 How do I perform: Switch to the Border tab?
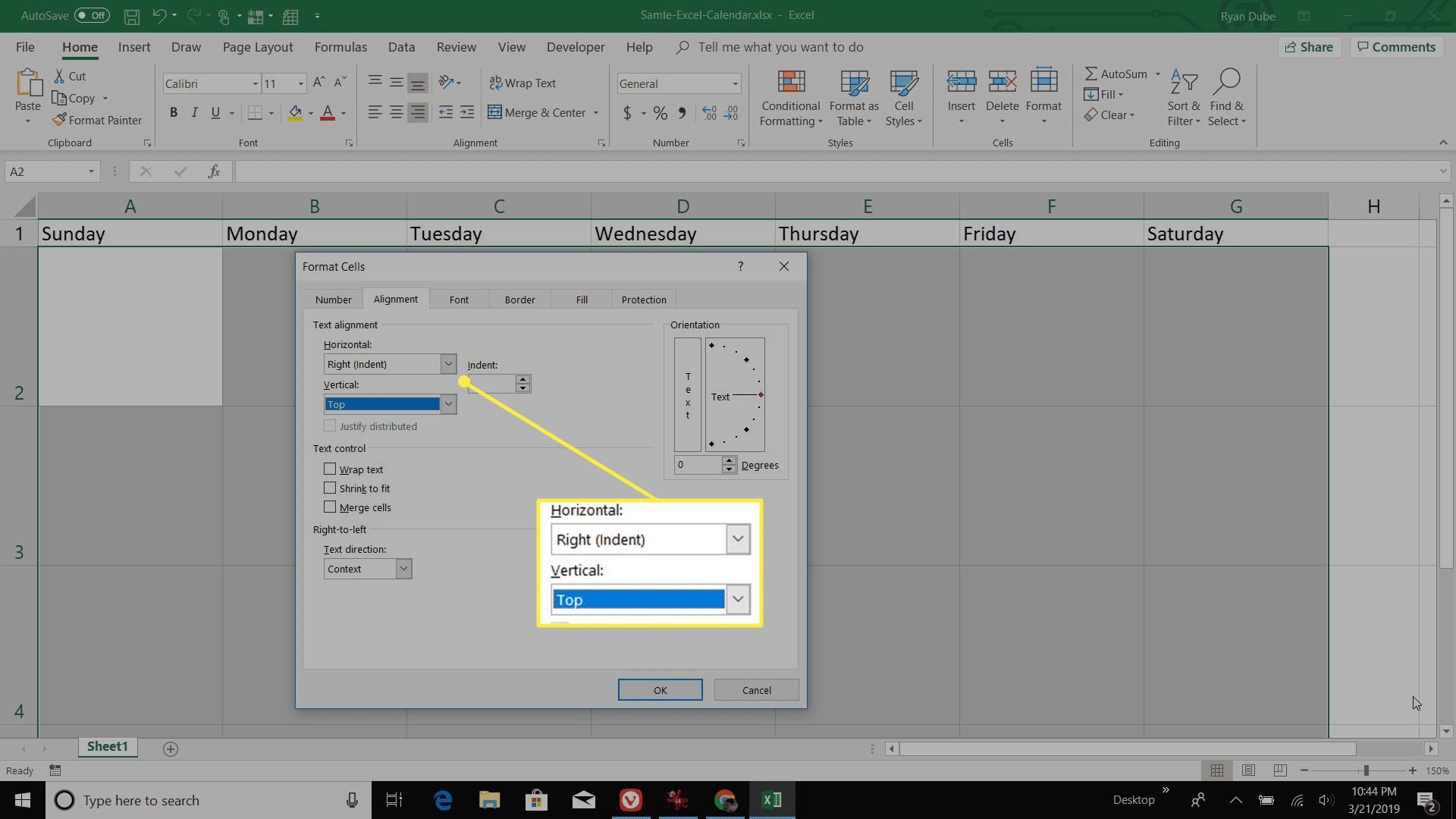[520, 299]
